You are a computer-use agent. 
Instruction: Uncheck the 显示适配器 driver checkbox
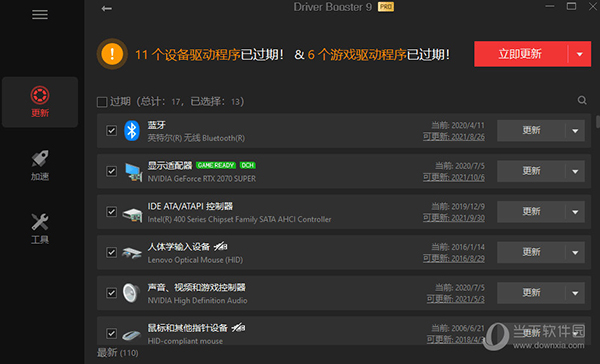click(111, 171)
